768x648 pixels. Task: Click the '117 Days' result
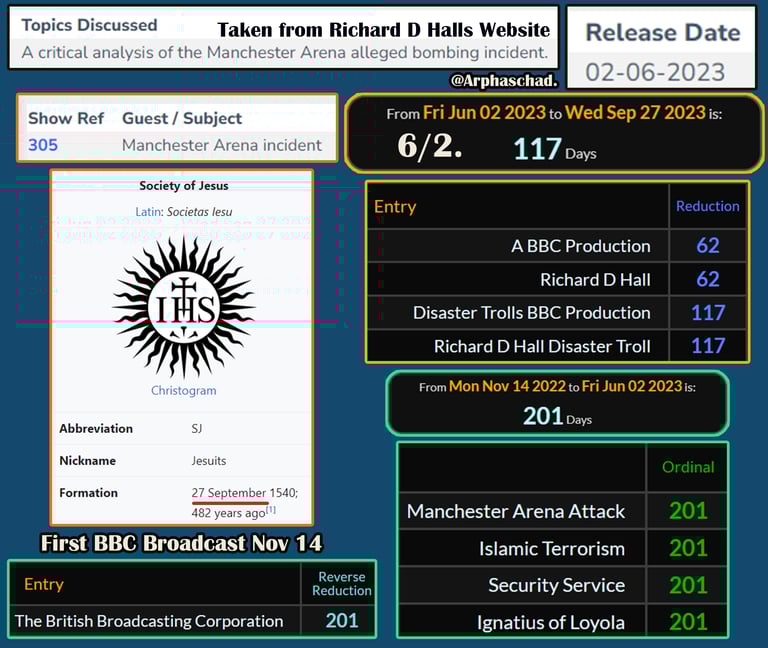[555, 149]
